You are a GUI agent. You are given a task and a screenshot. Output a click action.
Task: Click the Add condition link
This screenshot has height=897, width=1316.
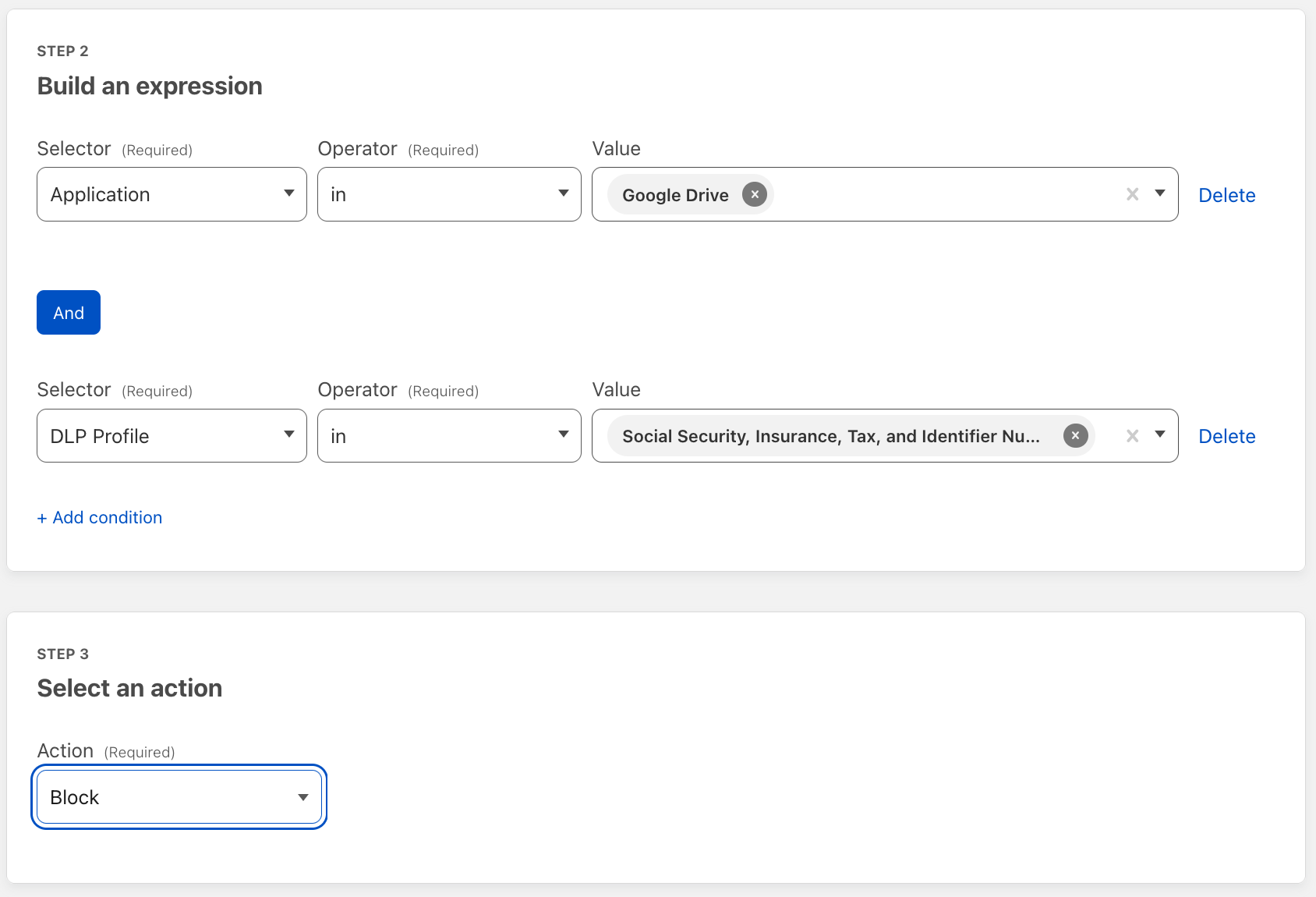(x=100, y=517)
